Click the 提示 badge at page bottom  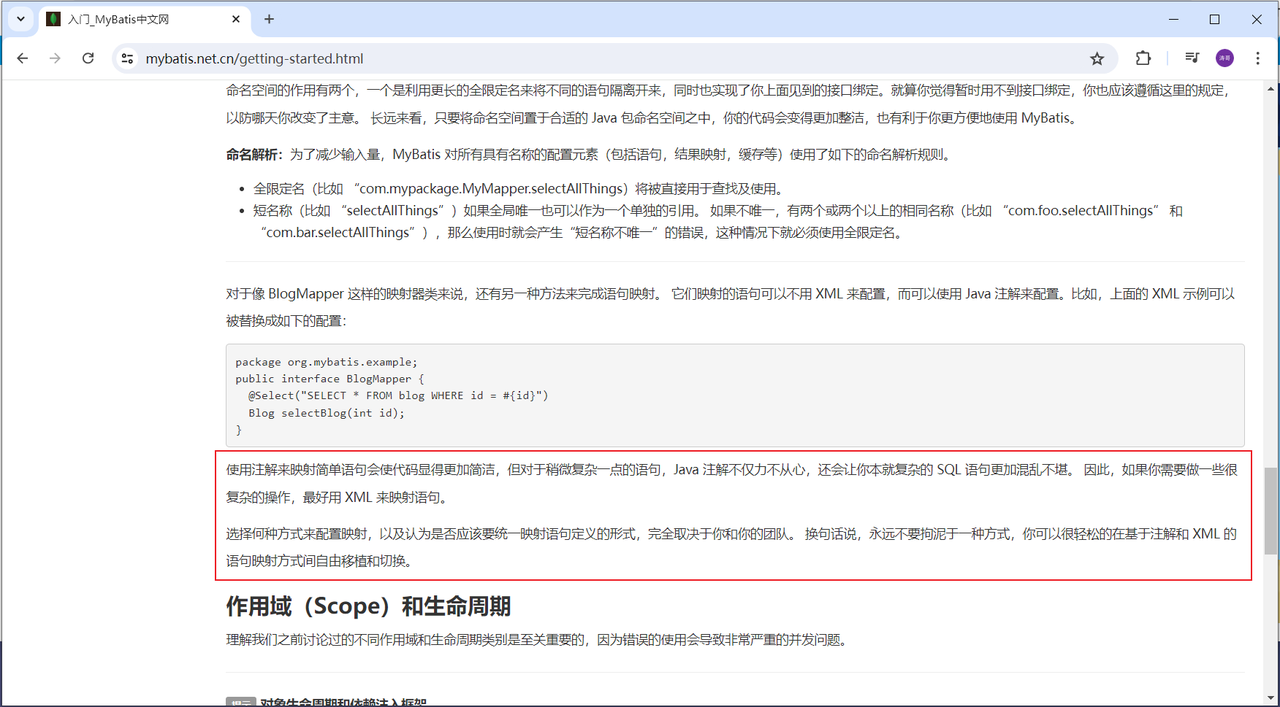point(241,700)
